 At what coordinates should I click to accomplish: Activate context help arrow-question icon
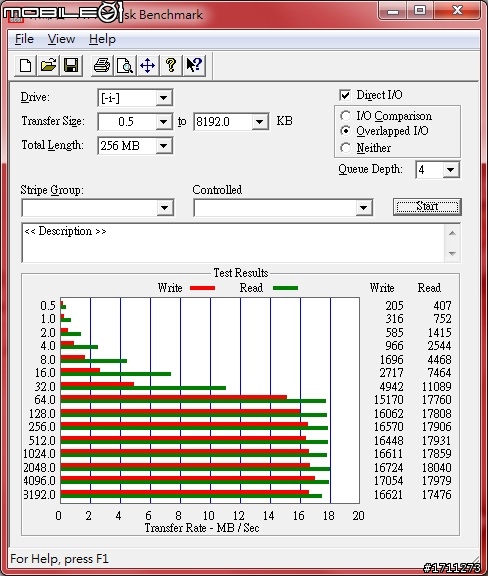194,66
